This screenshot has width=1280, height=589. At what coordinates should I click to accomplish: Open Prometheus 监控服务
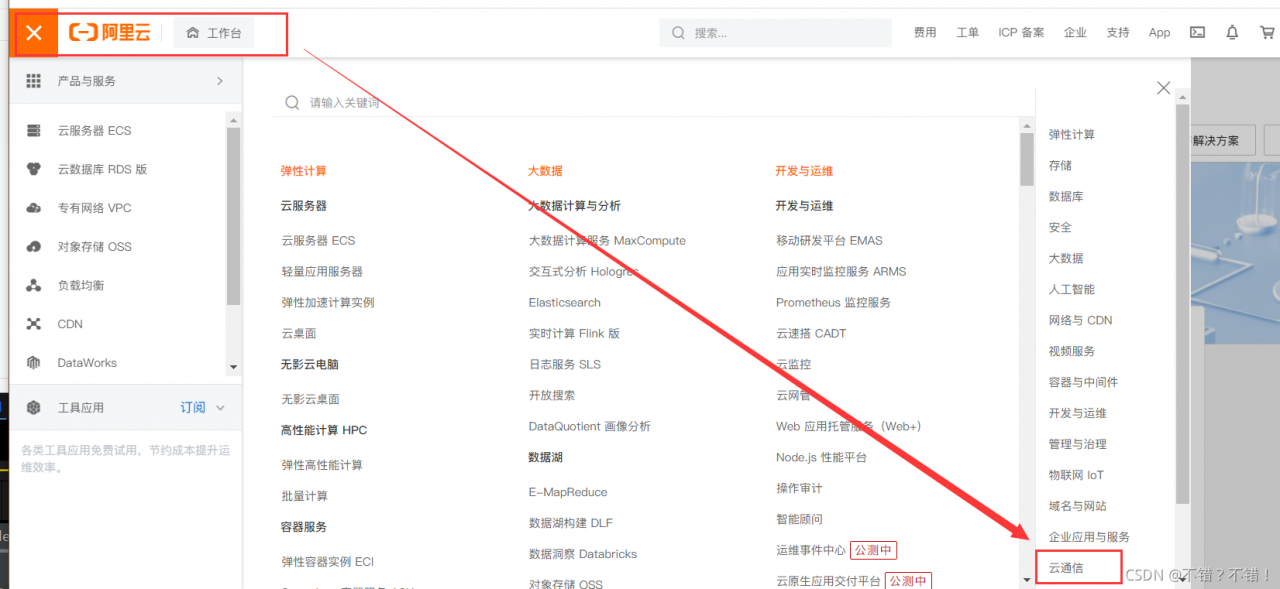[x=833, y=302]
